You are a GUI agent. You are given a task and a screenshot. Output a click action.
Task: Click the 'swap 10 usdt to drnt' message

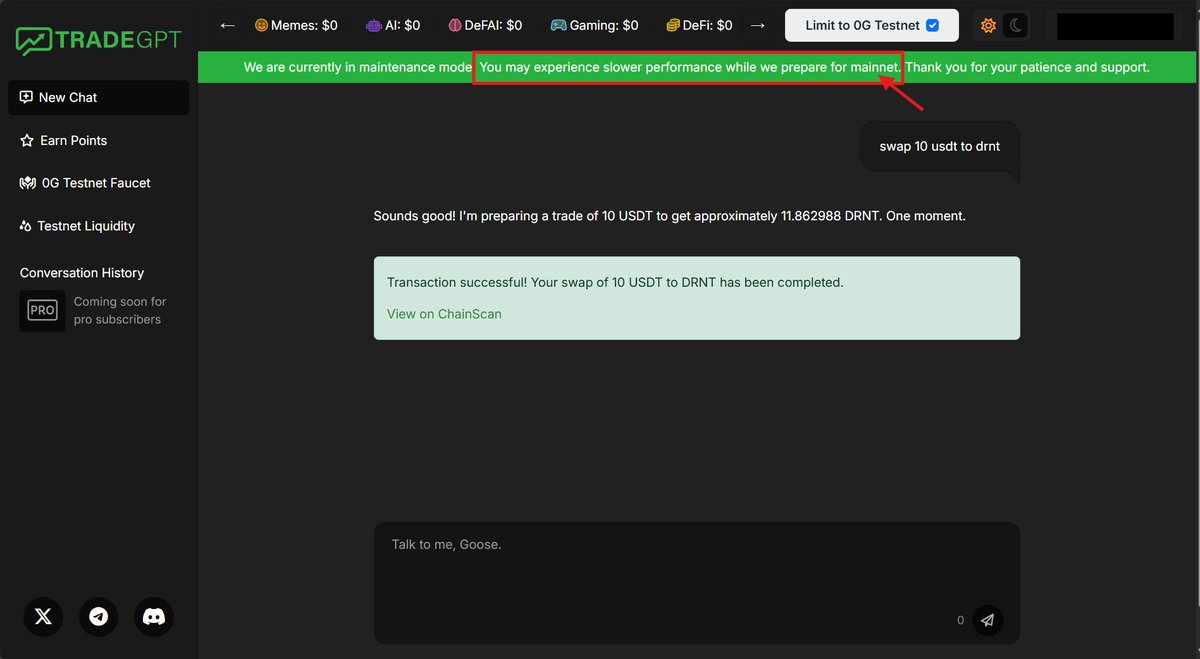940,146
